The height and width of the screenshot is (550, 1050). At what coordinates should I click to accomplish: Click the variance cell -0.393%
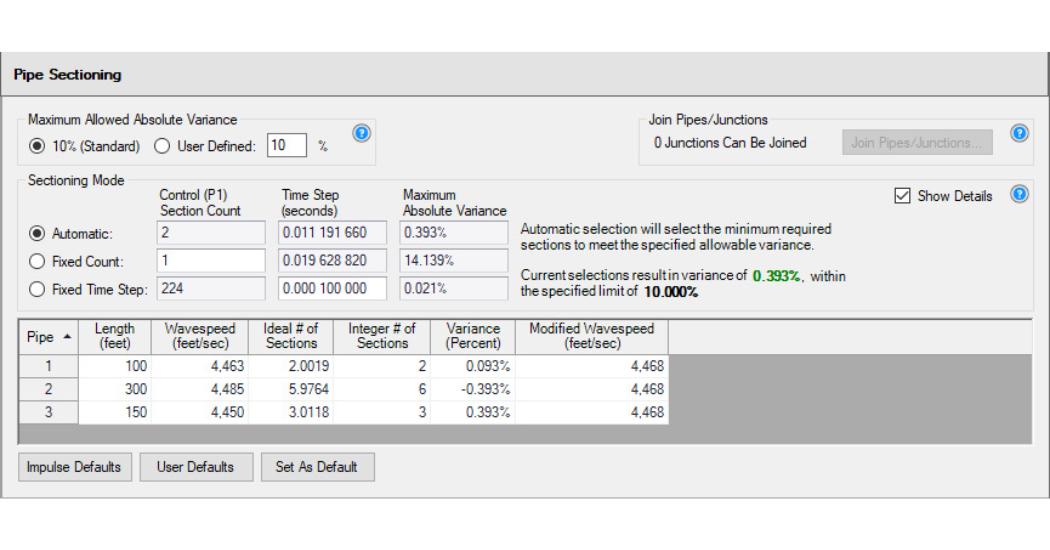coord(473,389)
